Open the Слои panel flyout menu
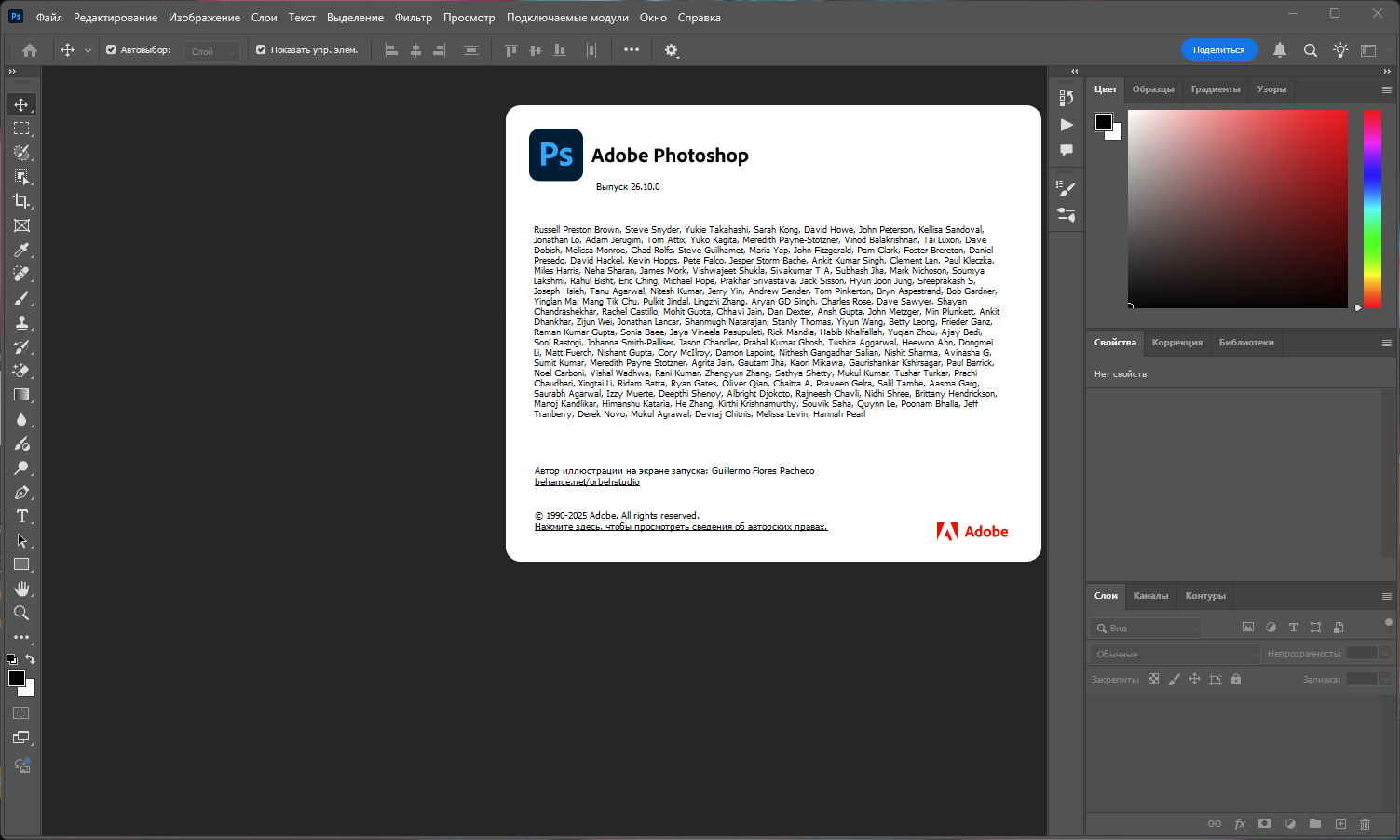 [x=1386, y=596]
